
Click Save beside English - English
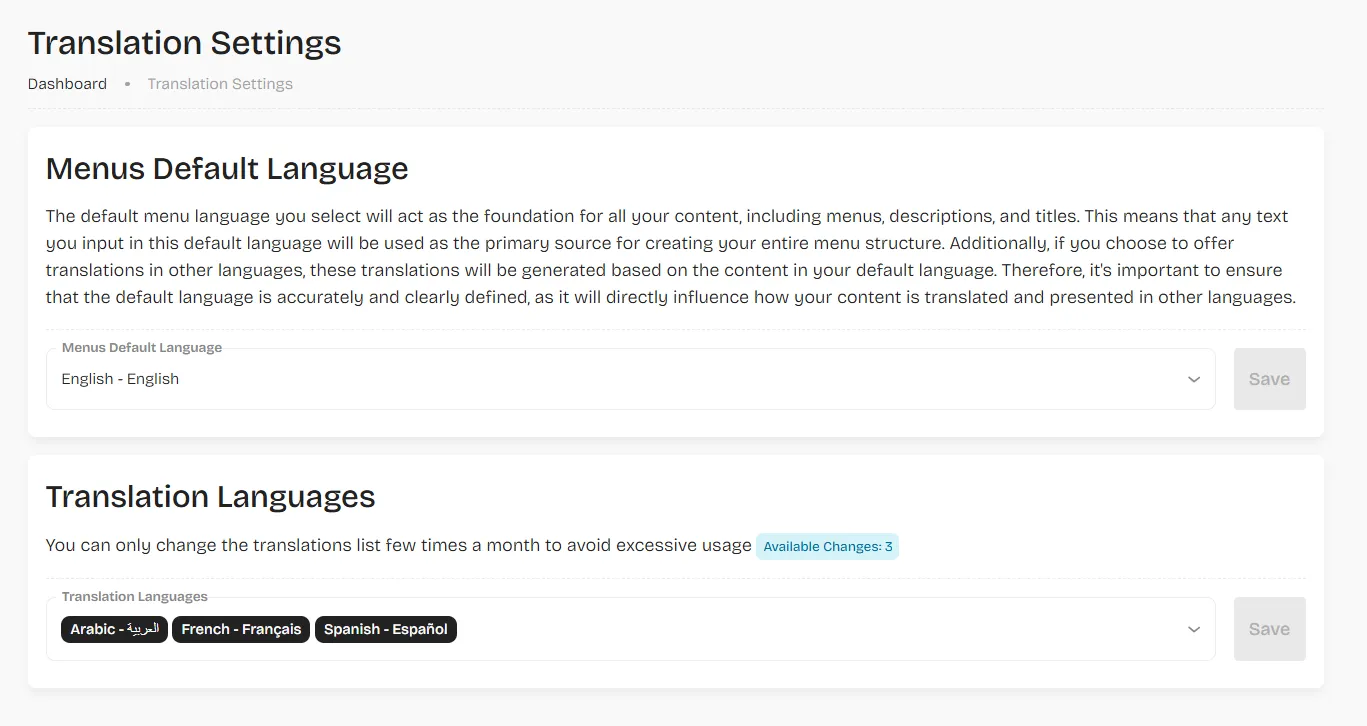(1269, 379)
